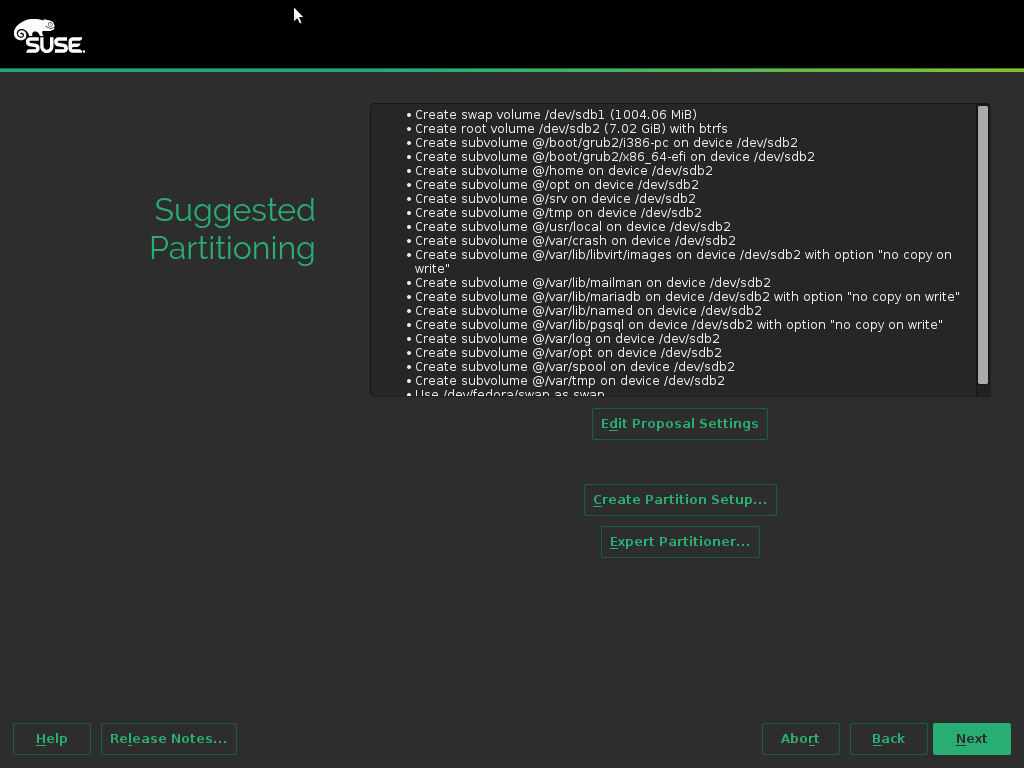Go Back to previous step
Screen dimensions: 1024x768
coord(888,739)
